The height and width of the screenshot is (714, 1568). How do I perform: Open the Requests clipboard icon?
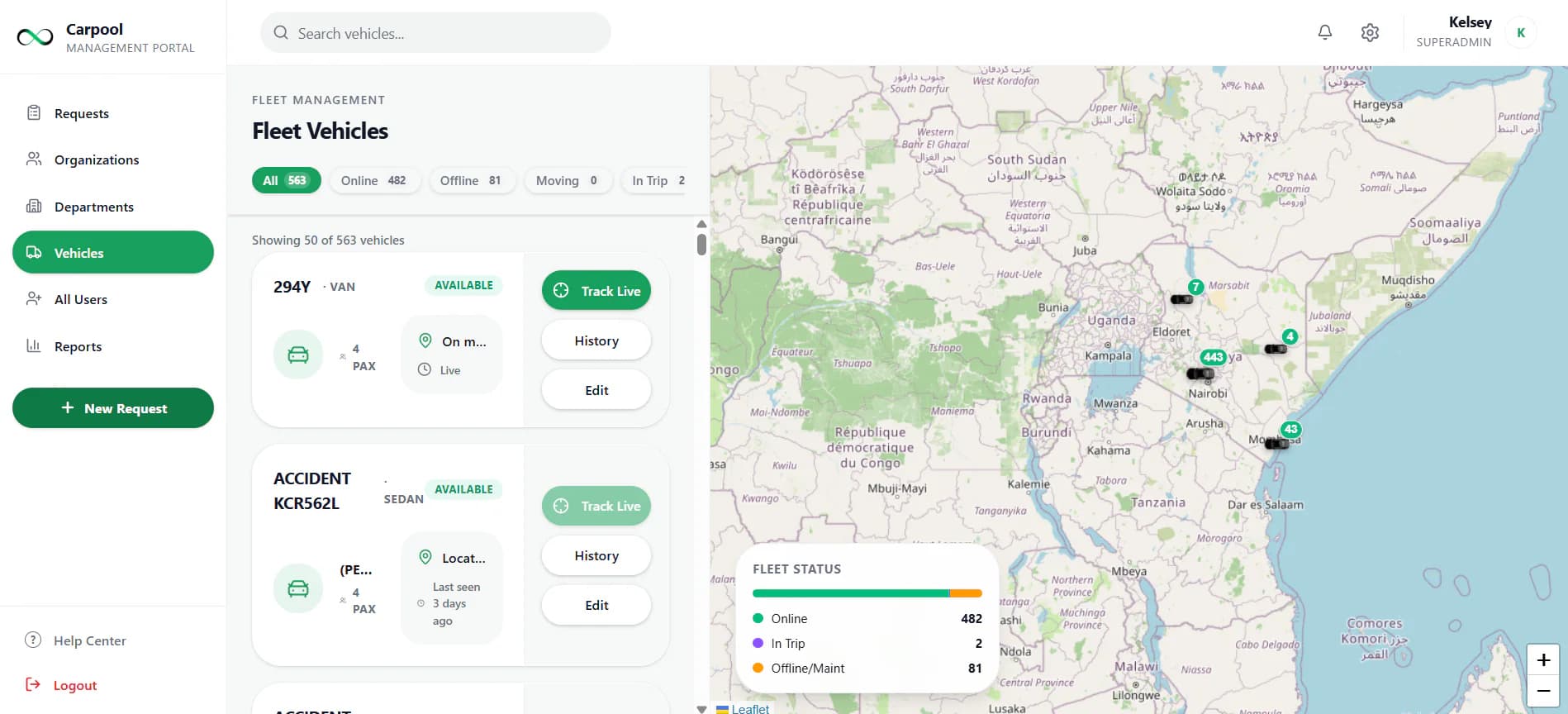[x=34, y=112]
